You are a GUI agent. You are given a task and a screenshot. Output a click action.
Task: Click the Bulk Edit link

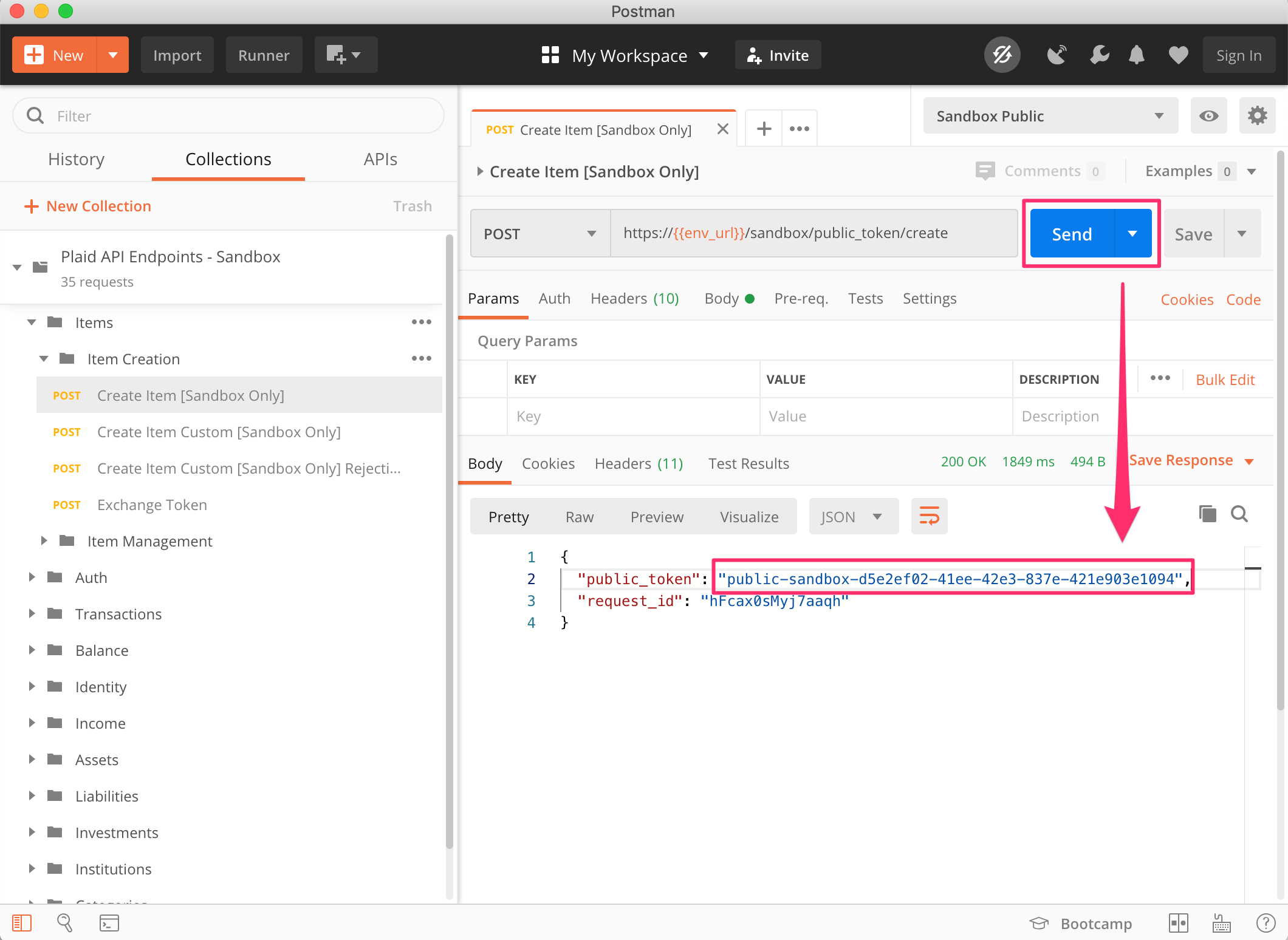1225,380
